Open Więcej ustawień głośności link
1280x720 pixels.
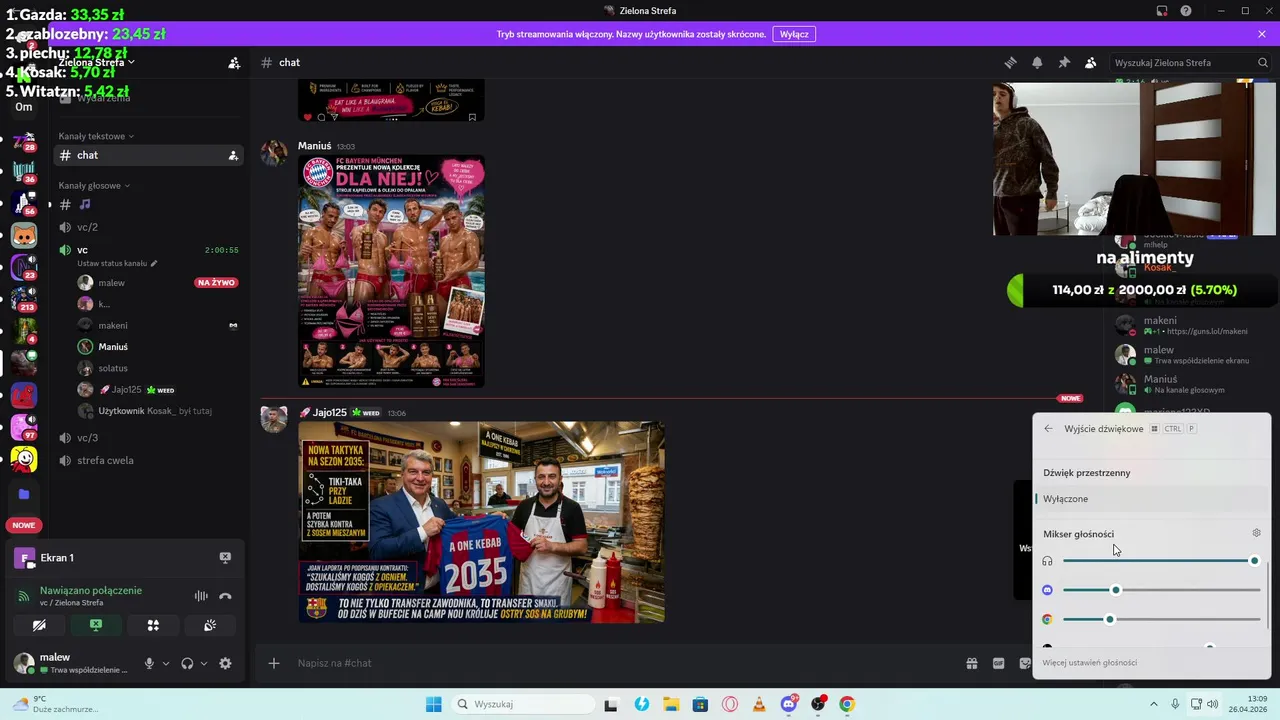pos(1090,662)
